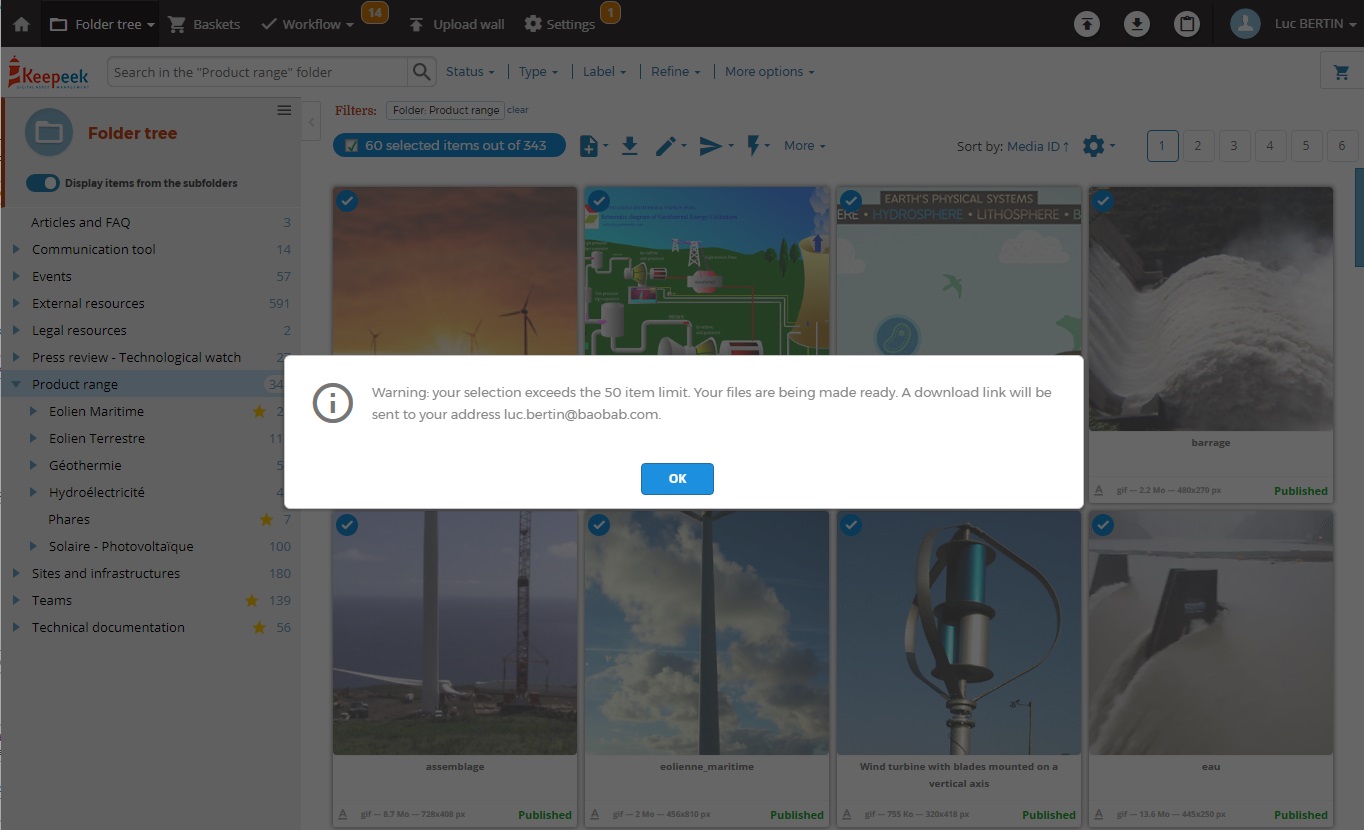Open the Baskets cart icon
The height and width of the screenshot is (830, 1364).
pyautogui.click(x=177, y=24)
